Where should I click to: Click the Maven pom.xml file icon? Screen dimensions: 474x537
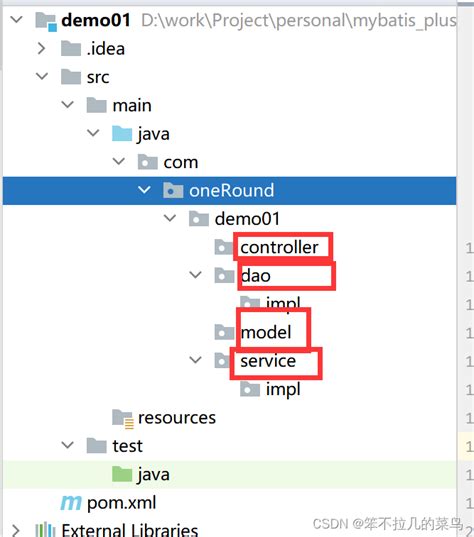(x=71, y=503)
